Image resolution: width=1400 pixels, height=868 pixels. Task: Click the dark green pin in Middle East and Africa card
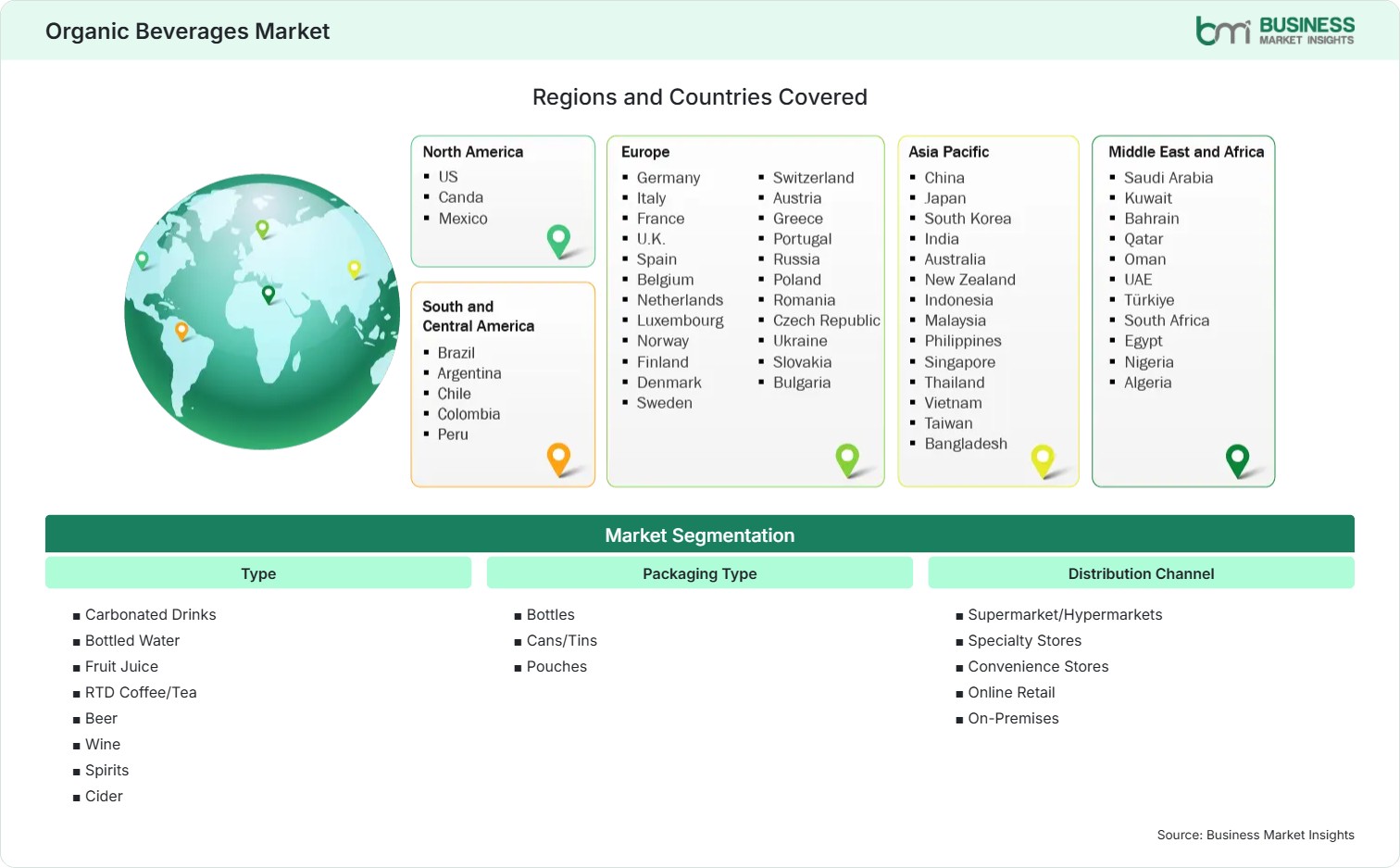[1237, 460]
